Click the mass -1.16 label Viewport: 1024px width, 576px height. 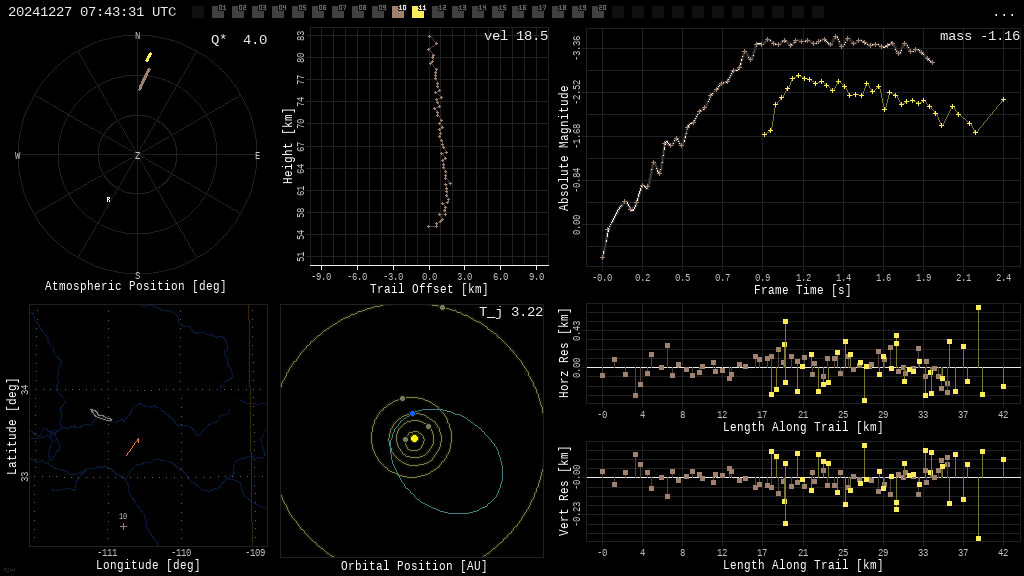point(979,36)
